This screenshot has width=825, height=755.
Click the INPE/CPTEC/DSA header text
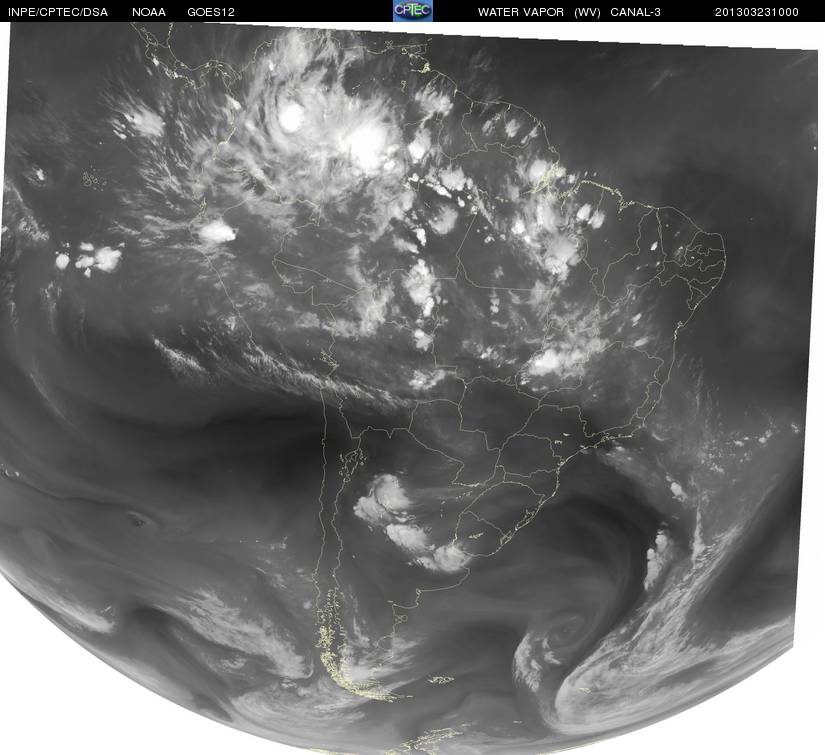(58, 12)
